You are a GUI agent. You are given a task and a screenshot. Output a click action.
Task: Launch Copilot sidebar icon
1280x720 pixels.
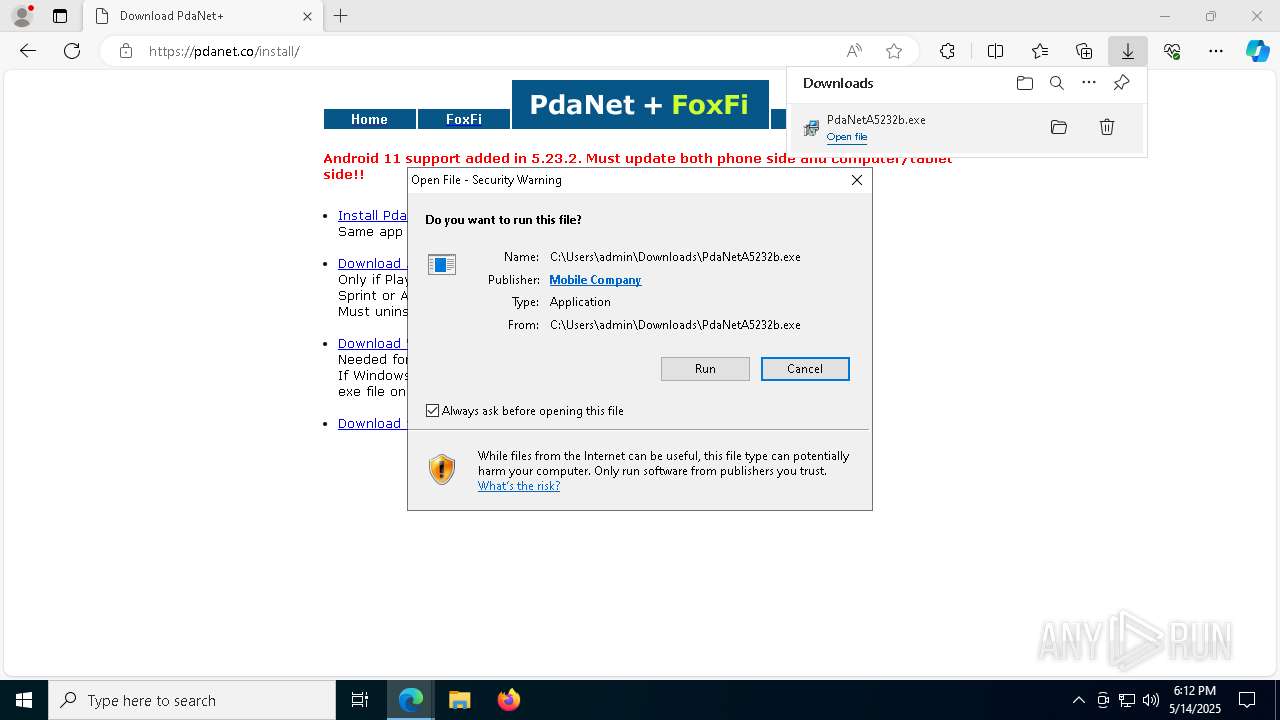tap(1257, 51)
